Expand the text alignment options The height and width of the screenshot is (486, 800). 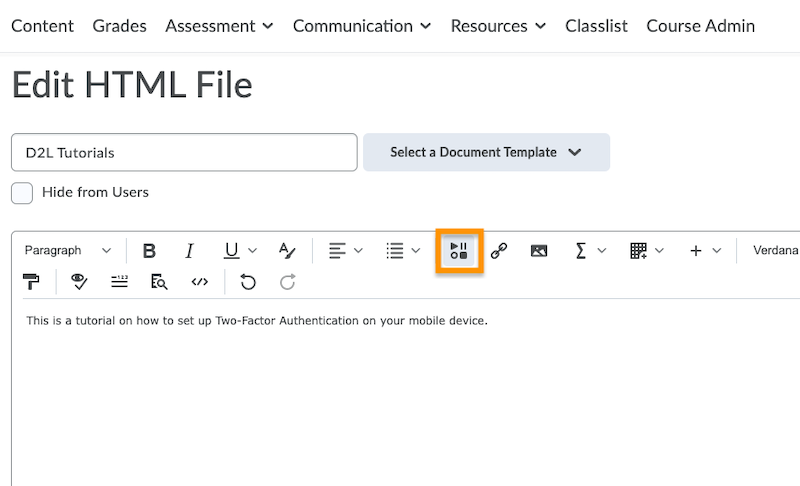point(346,251)
